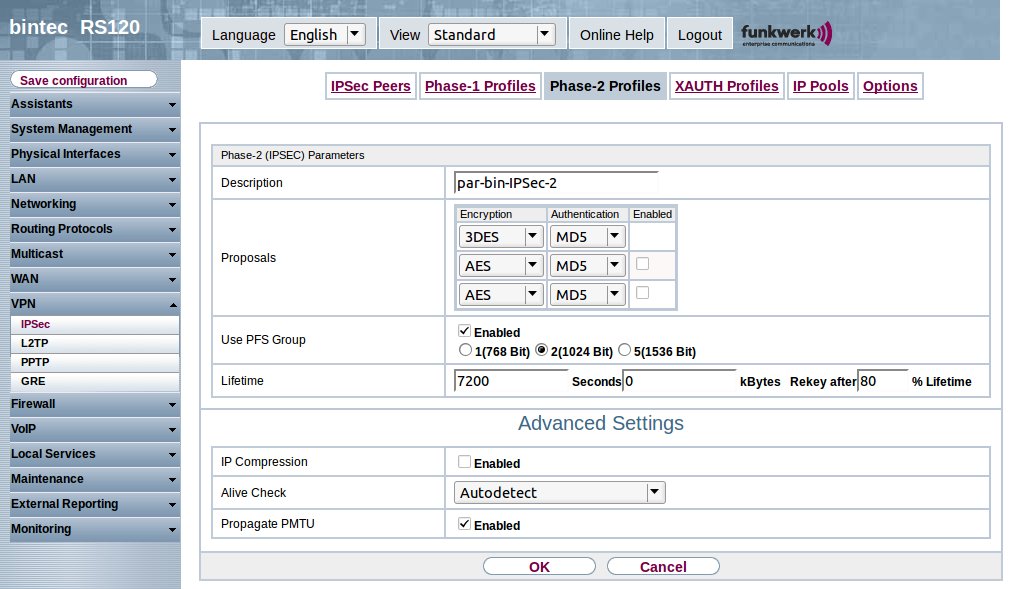Screen dimensions: 1011x589
Task: Select PFS group 1 (768 Bit)
Action: point(464,351)
